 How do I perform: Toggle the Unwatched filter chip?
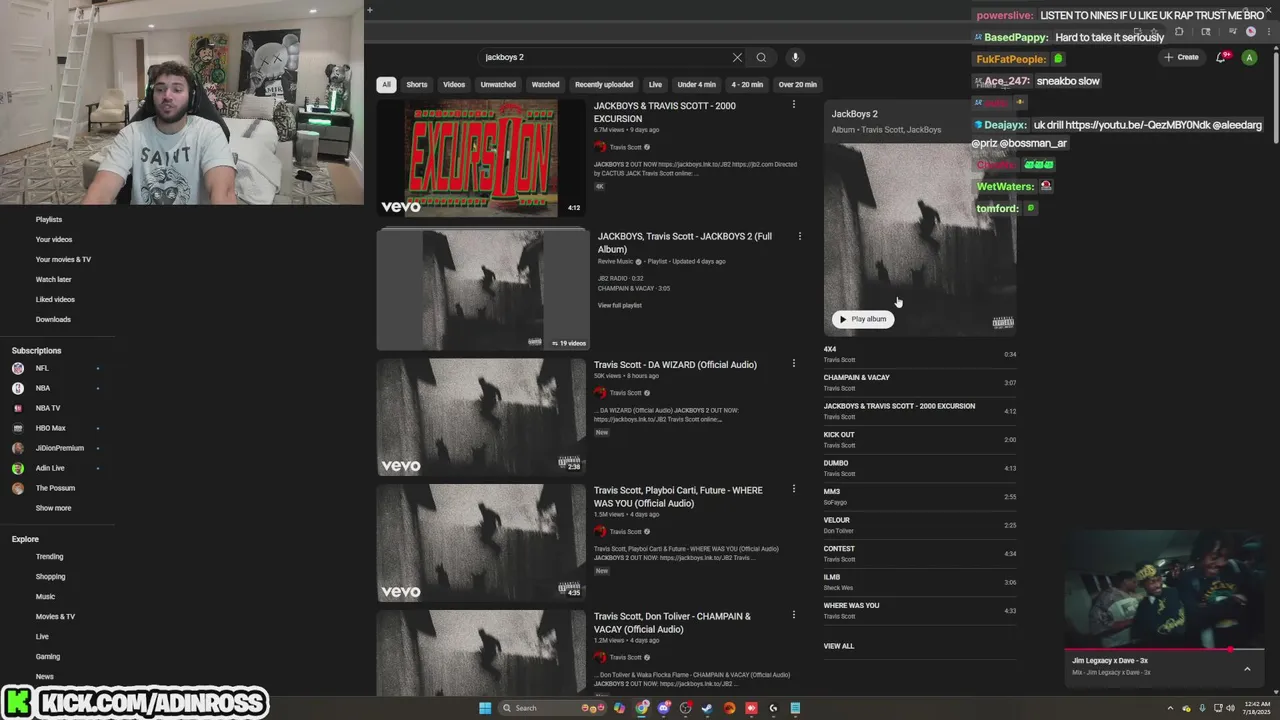pyautogui.click(x=498, y=85)
